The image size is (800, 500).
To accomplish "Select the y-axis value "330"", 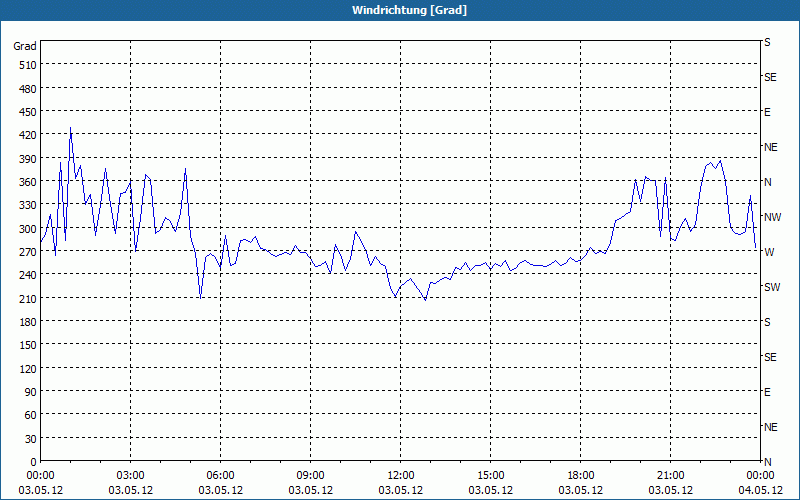I will click(28, 206).
